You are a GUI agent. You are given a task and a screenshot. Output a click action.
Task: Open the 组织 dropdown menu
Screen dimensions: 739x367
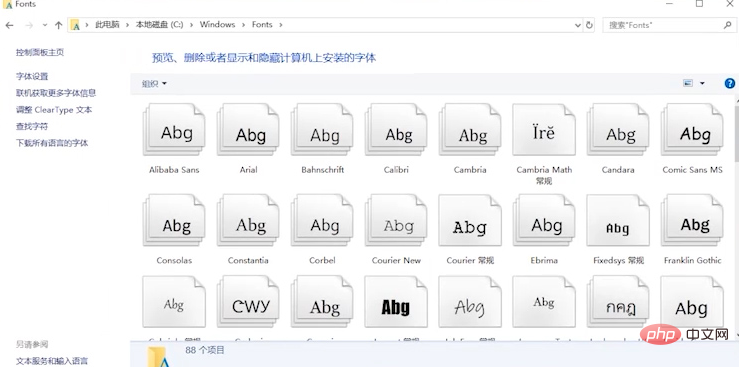pos(155,84)
